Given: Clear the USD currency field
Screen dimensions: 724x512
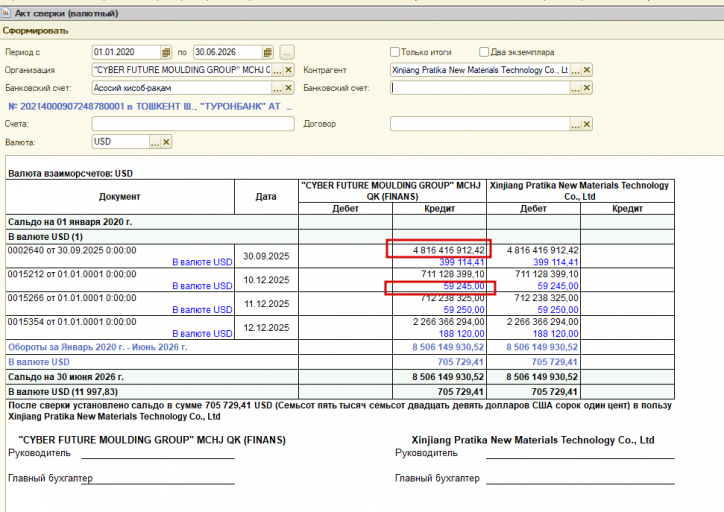Looking at the screenshot, I should click(166, 142).
